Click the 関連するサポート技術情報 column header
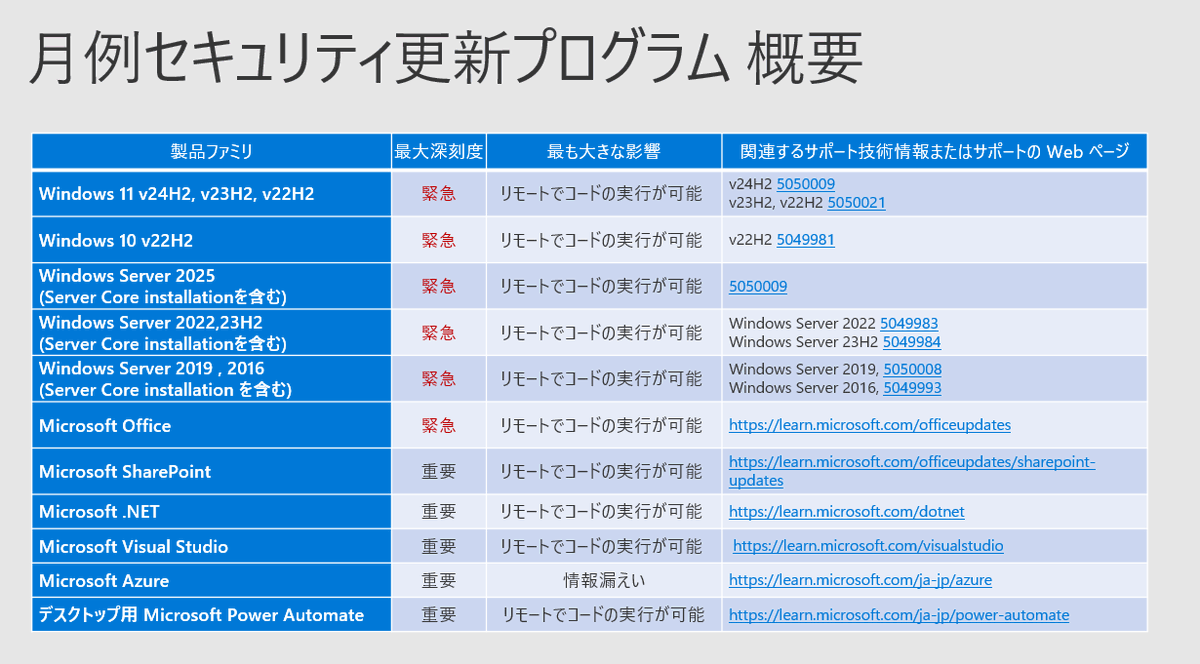This screenshot has width=1200, height=664. (934, 152)
